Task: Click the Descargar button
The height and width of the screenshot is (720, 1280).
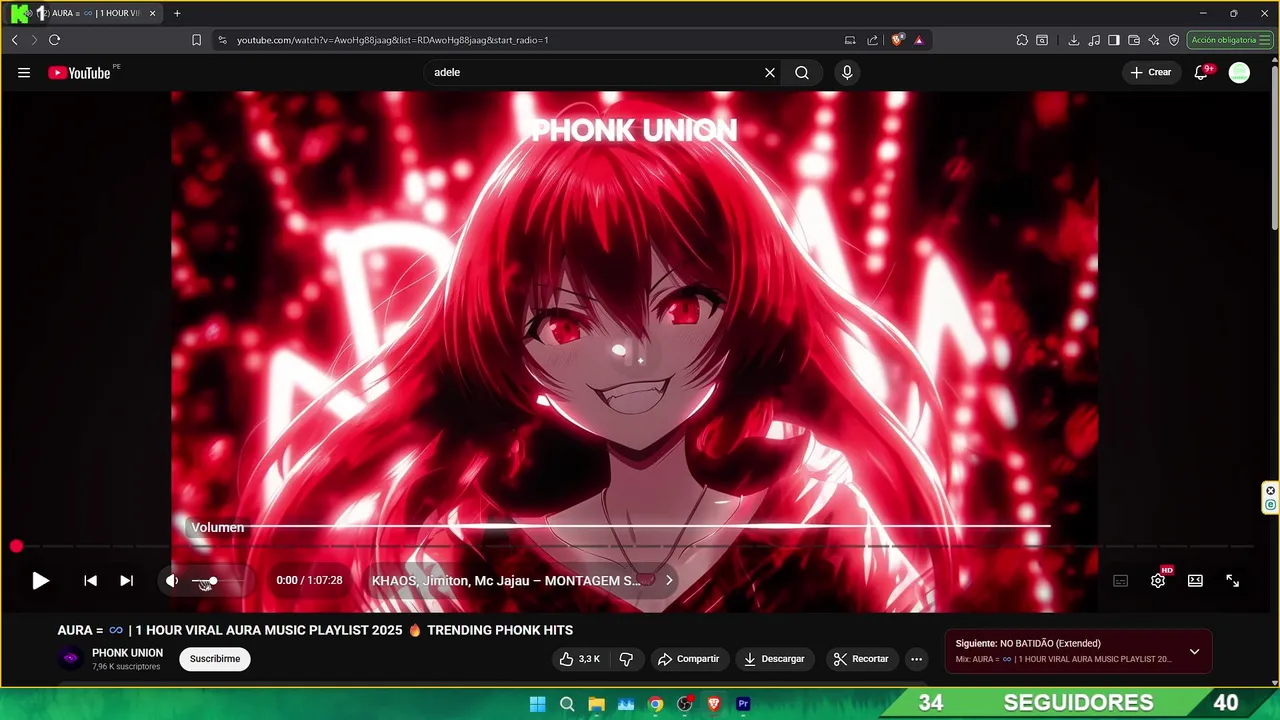Action: (774, 659)
